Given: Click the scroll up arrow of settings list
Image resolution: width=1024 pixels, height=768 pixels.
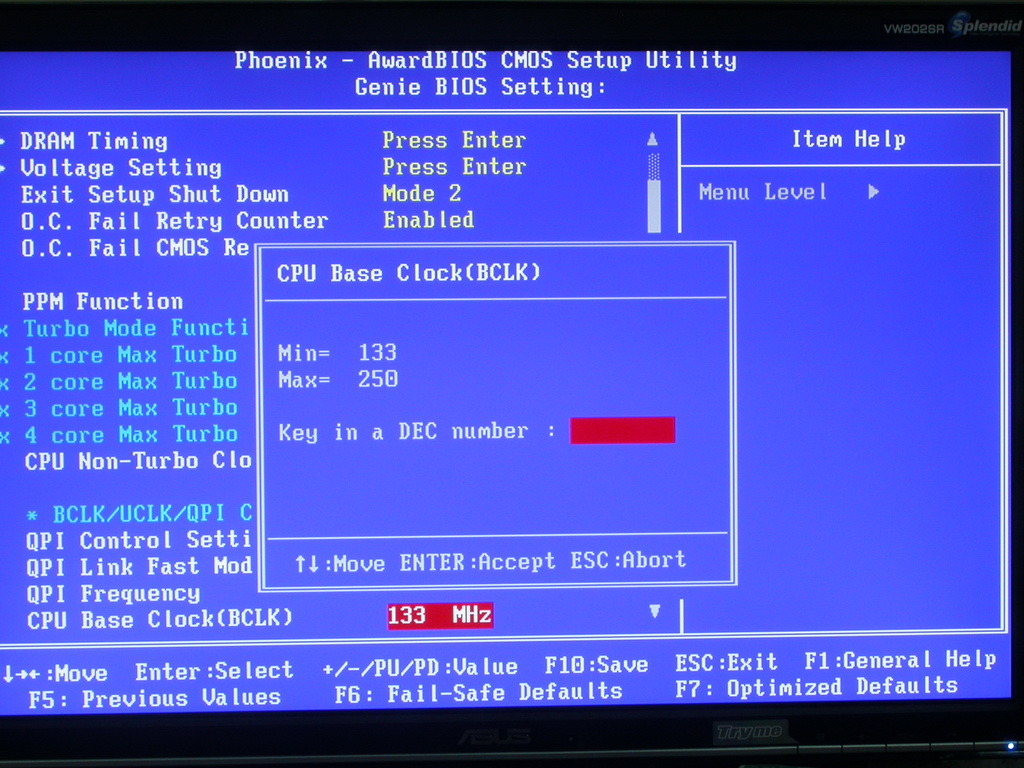Looking at the screenshot, I should [652, 139].
